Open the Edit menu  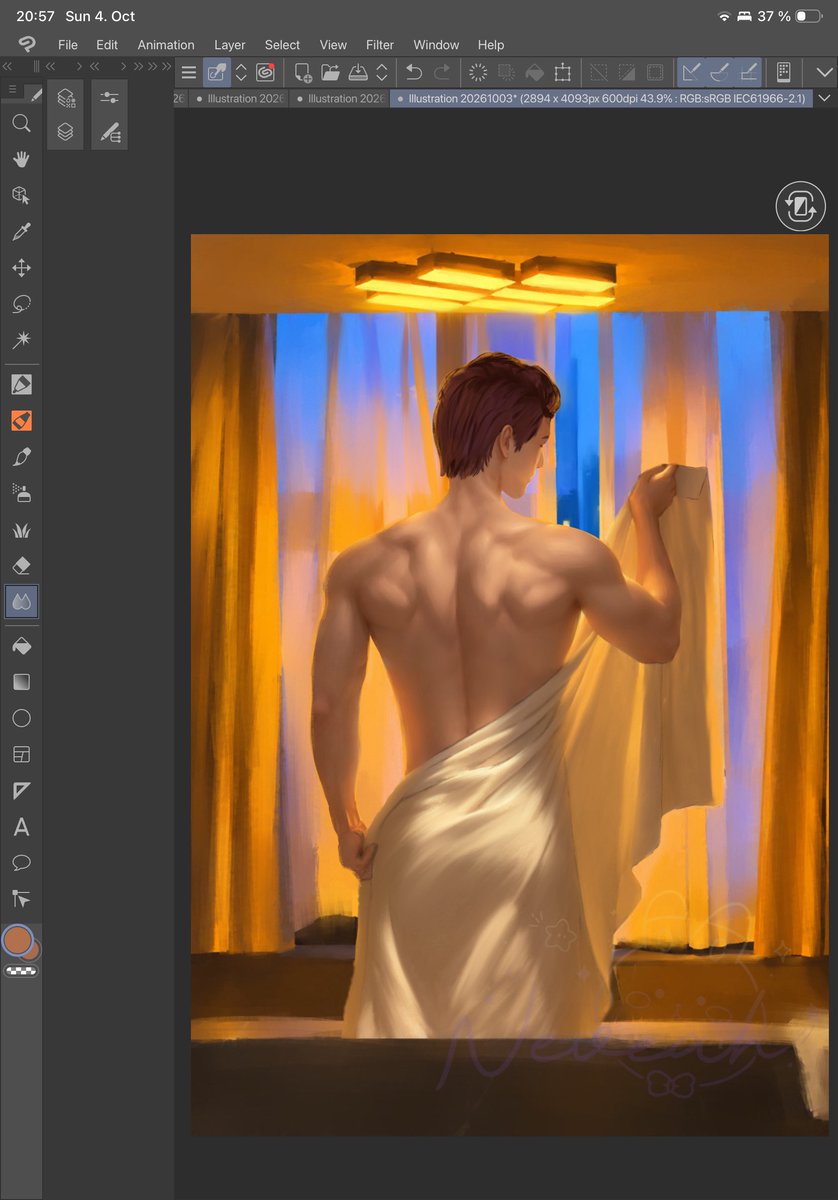tap(107, 45)
